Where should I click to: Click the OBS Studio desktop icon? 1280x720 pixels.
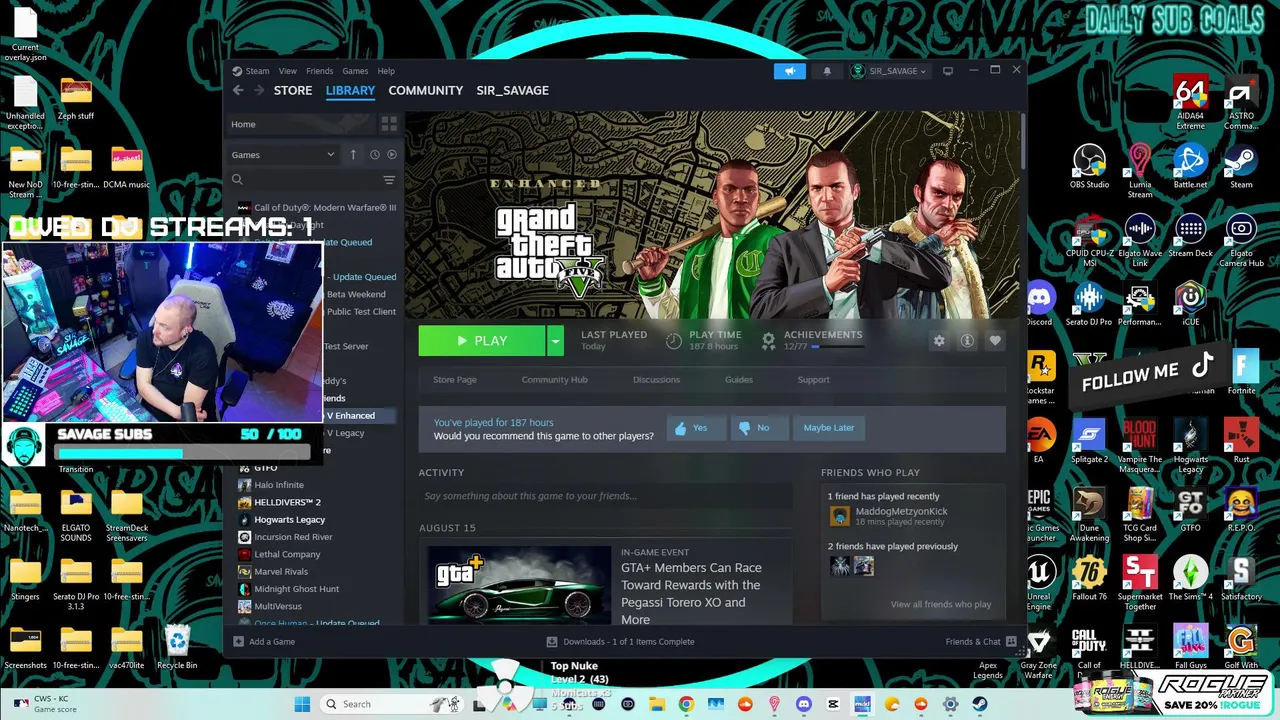1089,167
